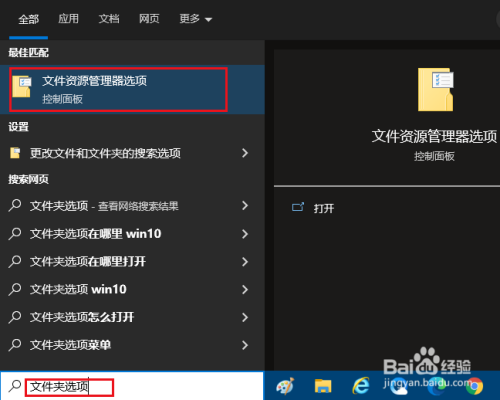Expand arrow for 文件夹选项菜单
The image size is (500, 400).
click(245, 345)
